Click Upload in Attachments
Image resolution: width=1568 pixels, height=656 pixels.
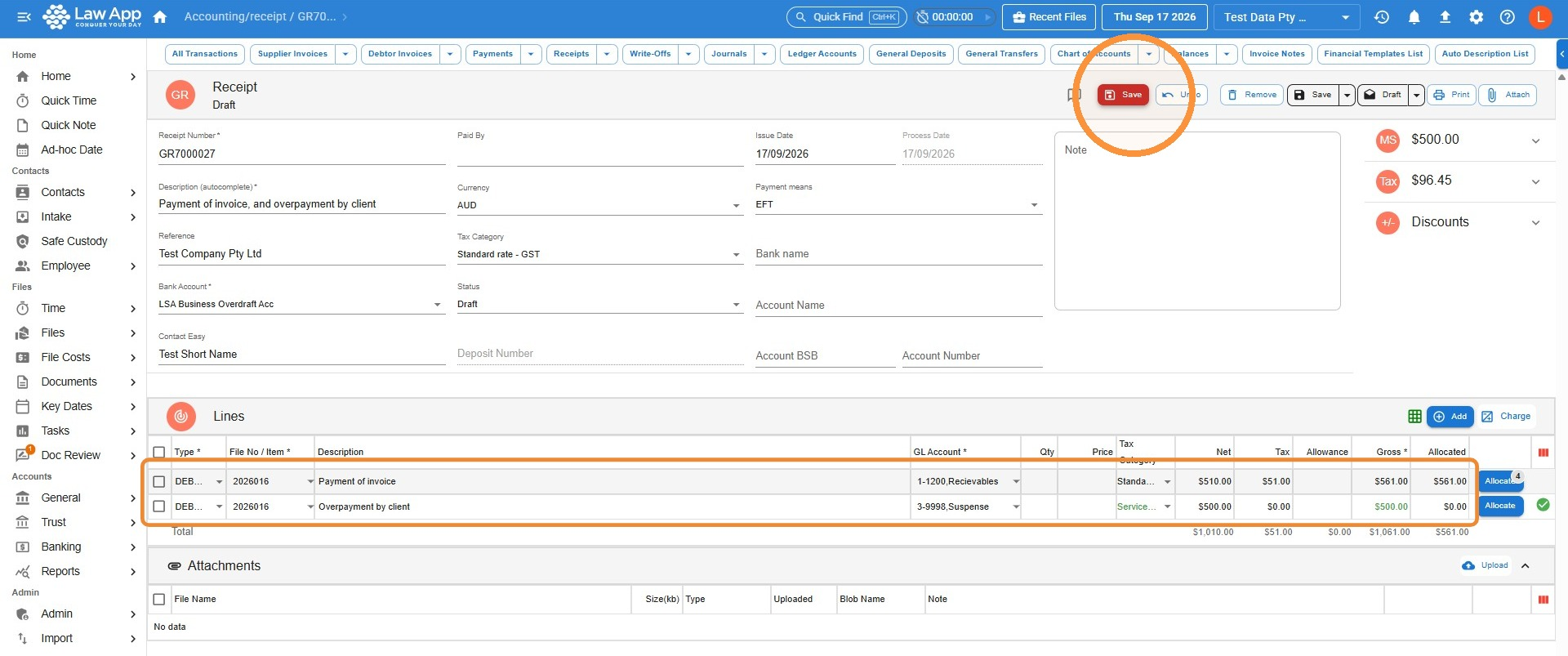tap(1486, 565)
